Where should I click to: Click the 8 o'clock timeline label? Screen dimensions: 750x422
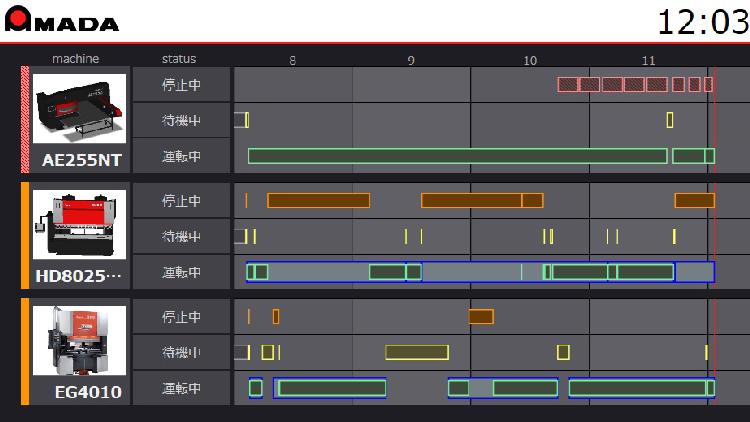pos(292,60)
